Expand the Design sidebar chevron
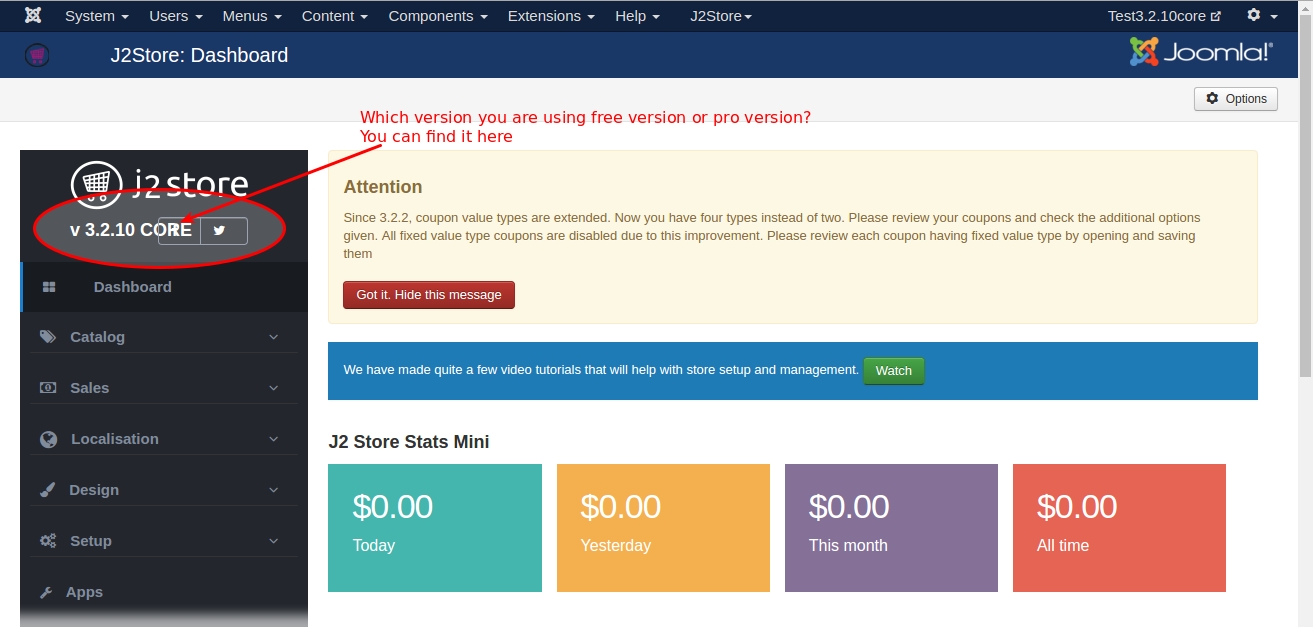The width and height of the screenshot is (1313, 627). click(273, 490)
